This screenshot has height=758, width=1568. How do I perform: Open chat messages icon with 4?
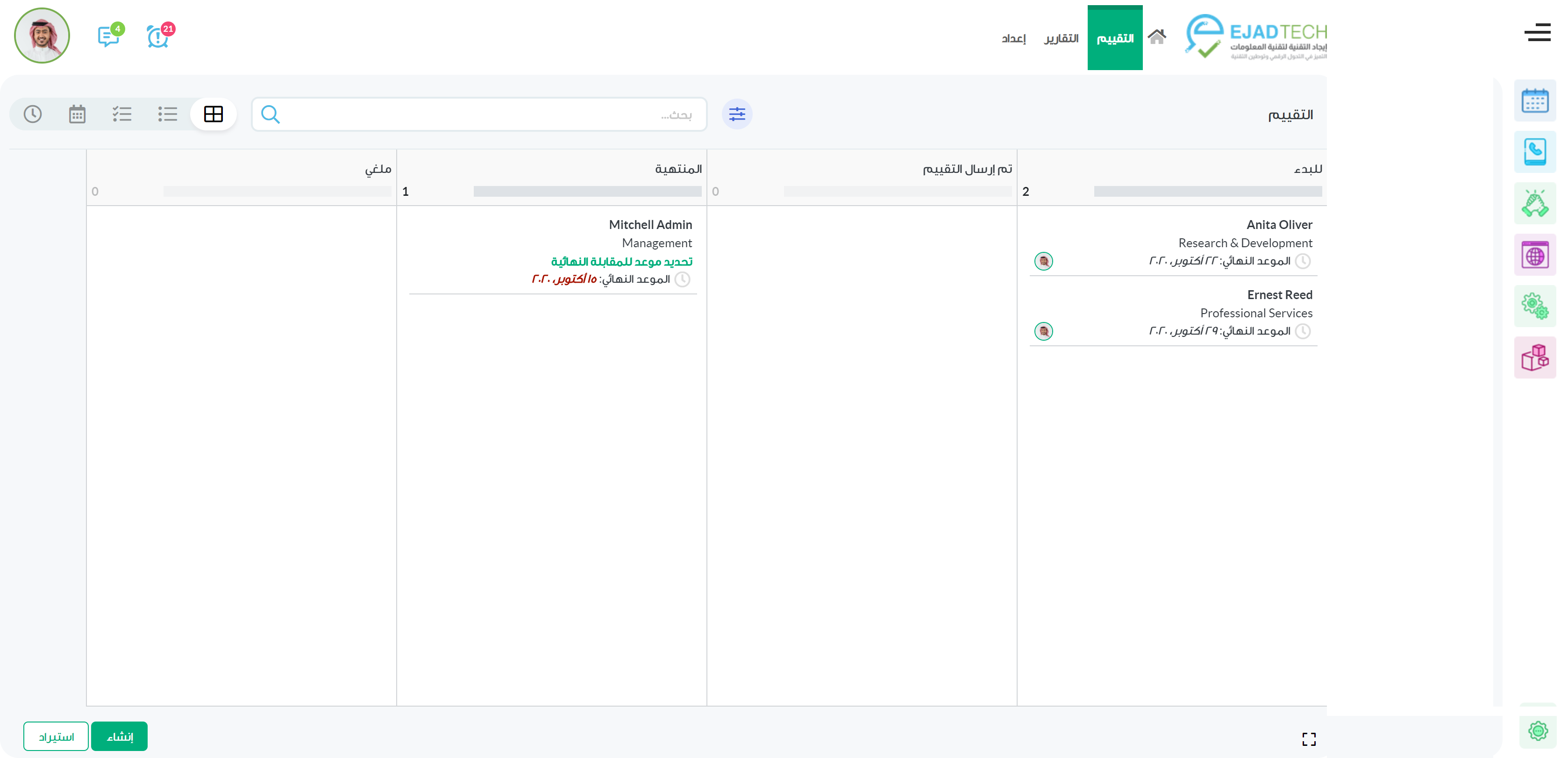pyautogui.click(x=109, y=36)
